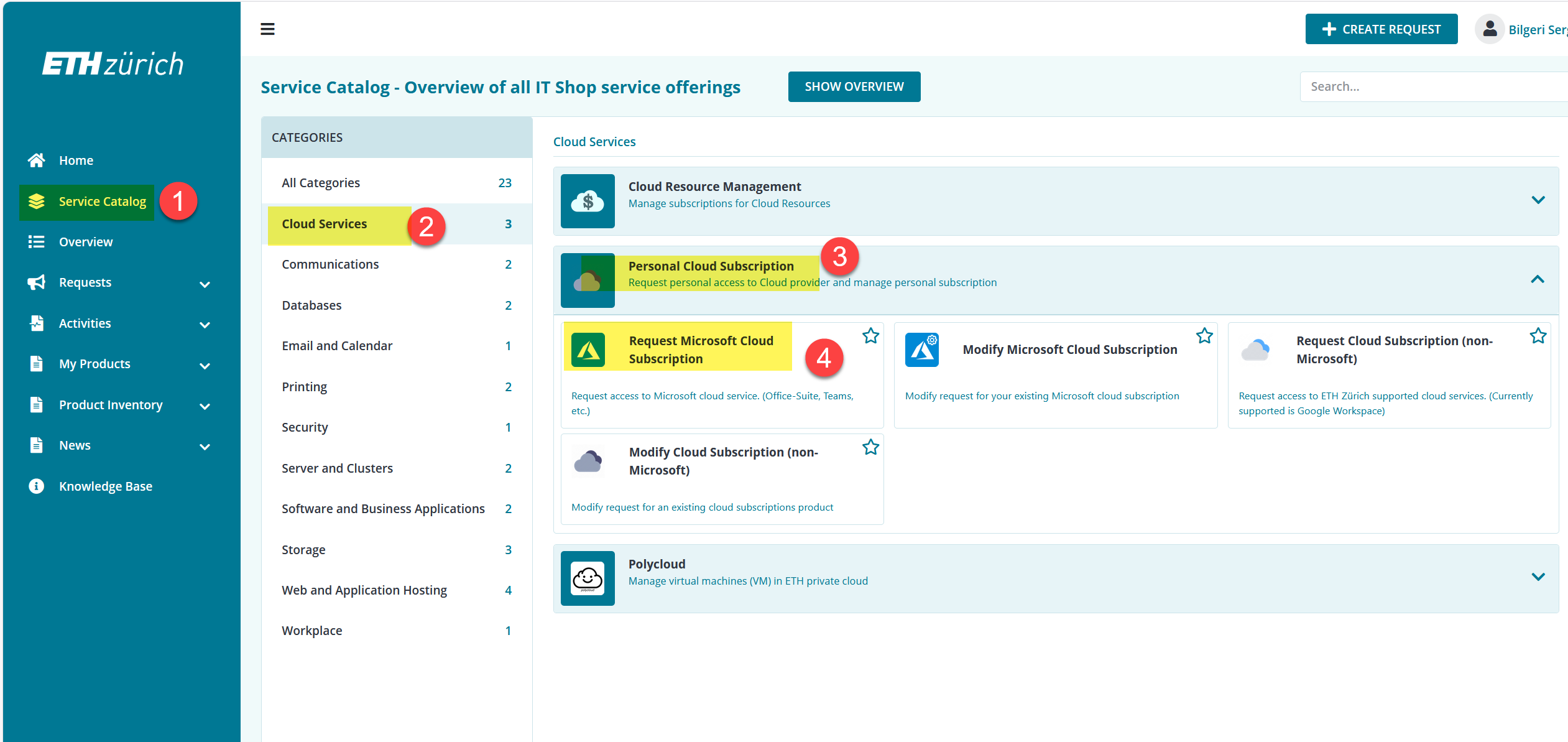The height and width of the screenshot is (742, 1568).
Task: Expand the My Products submenu chevron
Action: point(205,366)
